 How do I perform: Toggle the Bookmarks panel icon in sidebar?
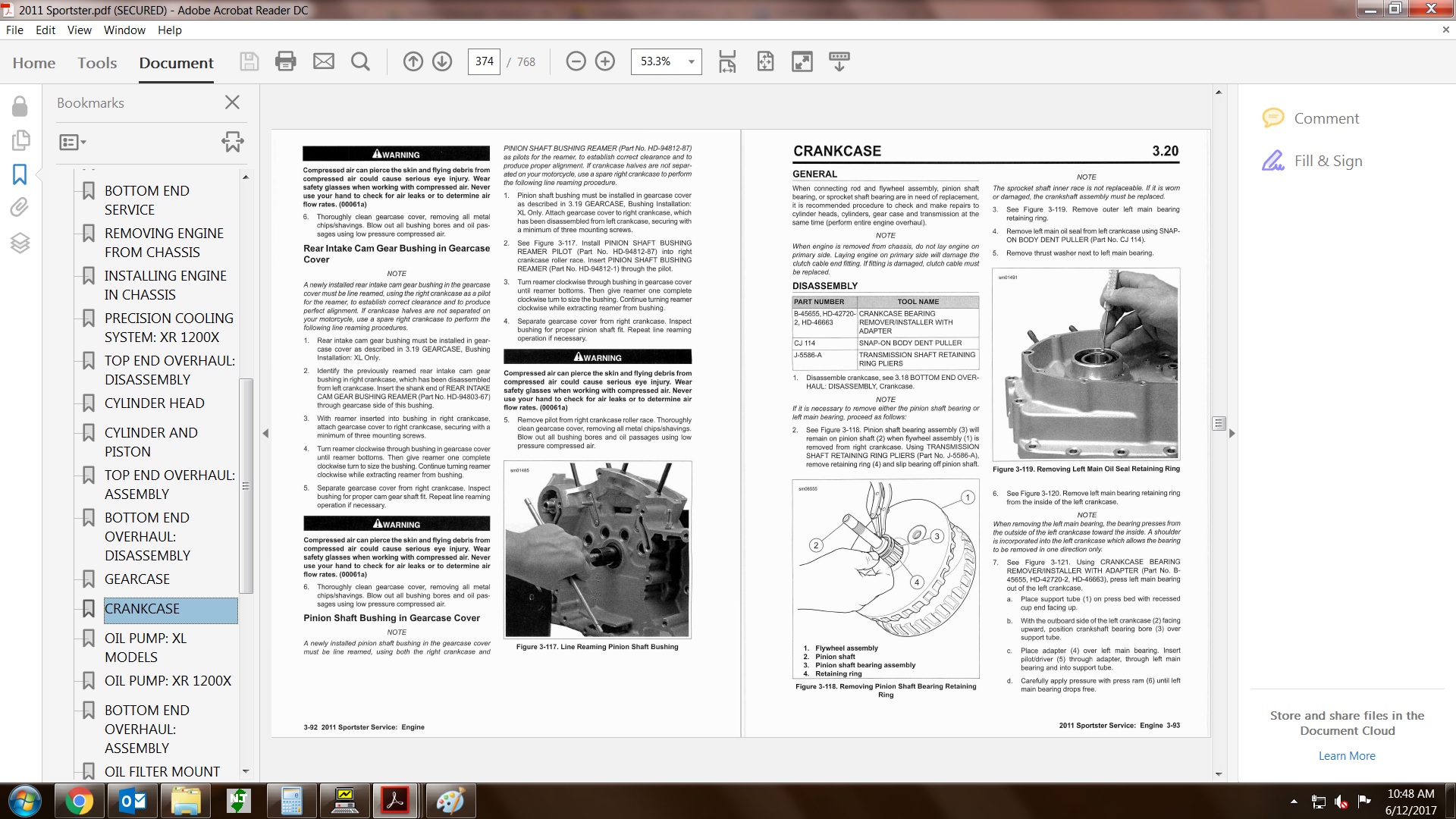20,174
